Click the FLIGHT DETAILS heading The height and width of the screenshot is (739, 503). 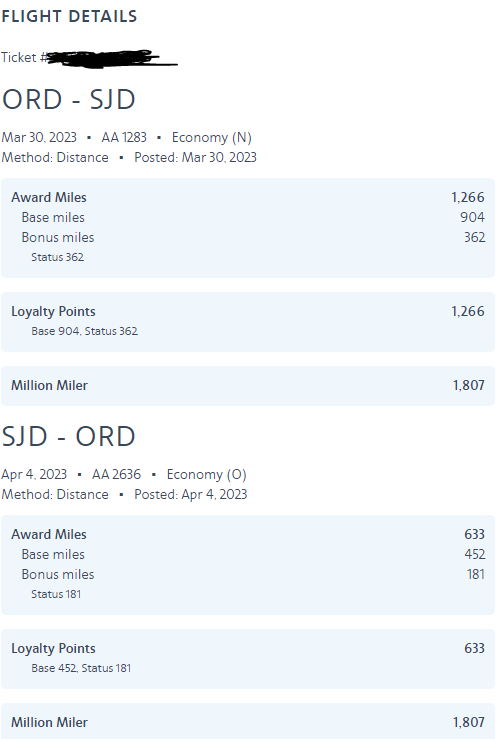point(69,16)
